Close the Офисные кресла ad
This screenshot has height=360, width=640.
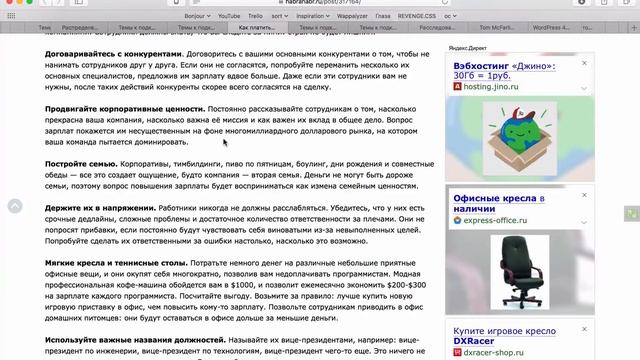pyautogui.click(x=584, y=195)
